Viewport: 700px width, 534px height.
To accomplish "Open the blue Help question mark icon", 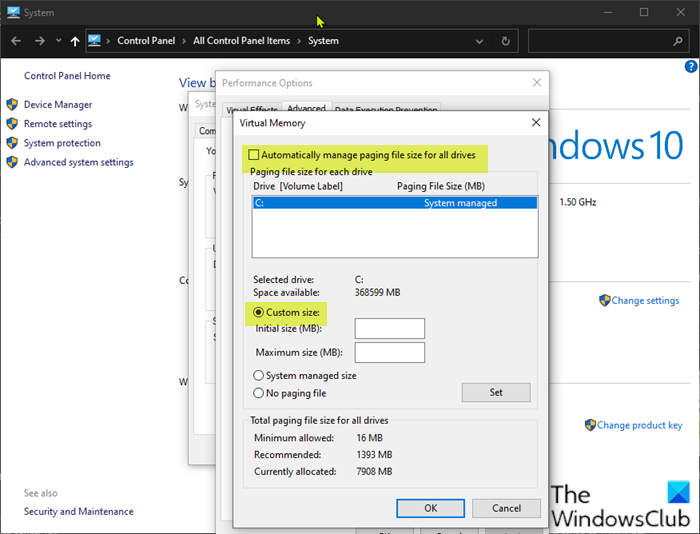I will coord(691,67).
